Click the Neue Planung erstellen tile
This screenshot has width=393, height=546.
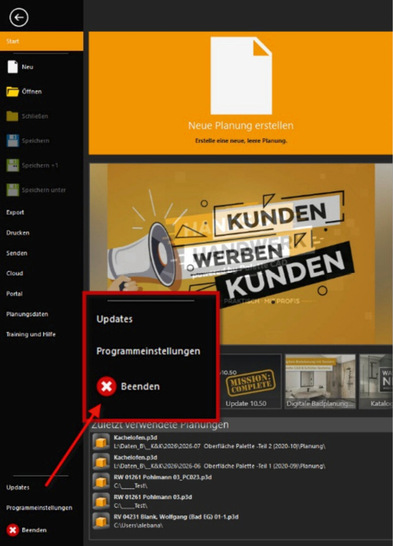(x=241, y=93)
